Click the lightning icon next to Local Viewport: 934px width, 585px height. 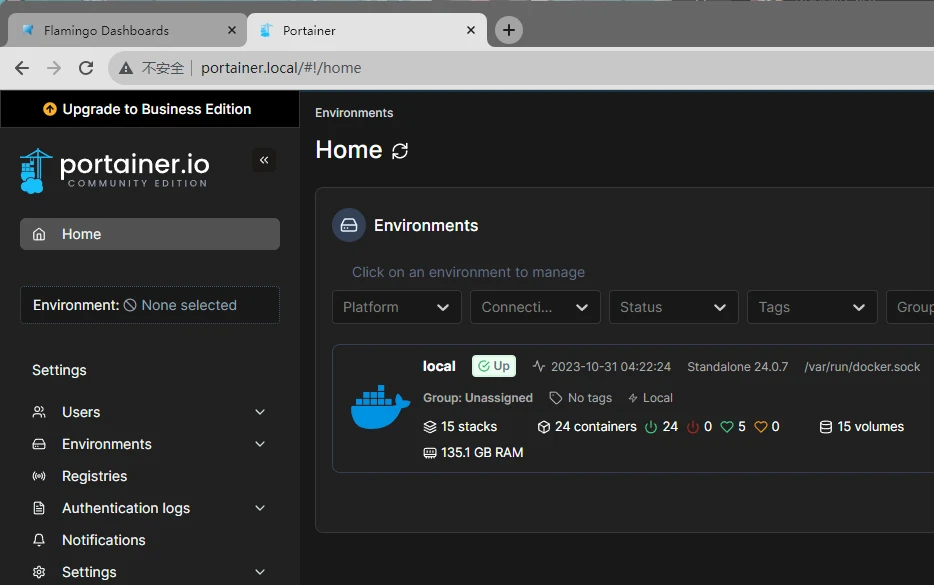(x=633, y=398)
